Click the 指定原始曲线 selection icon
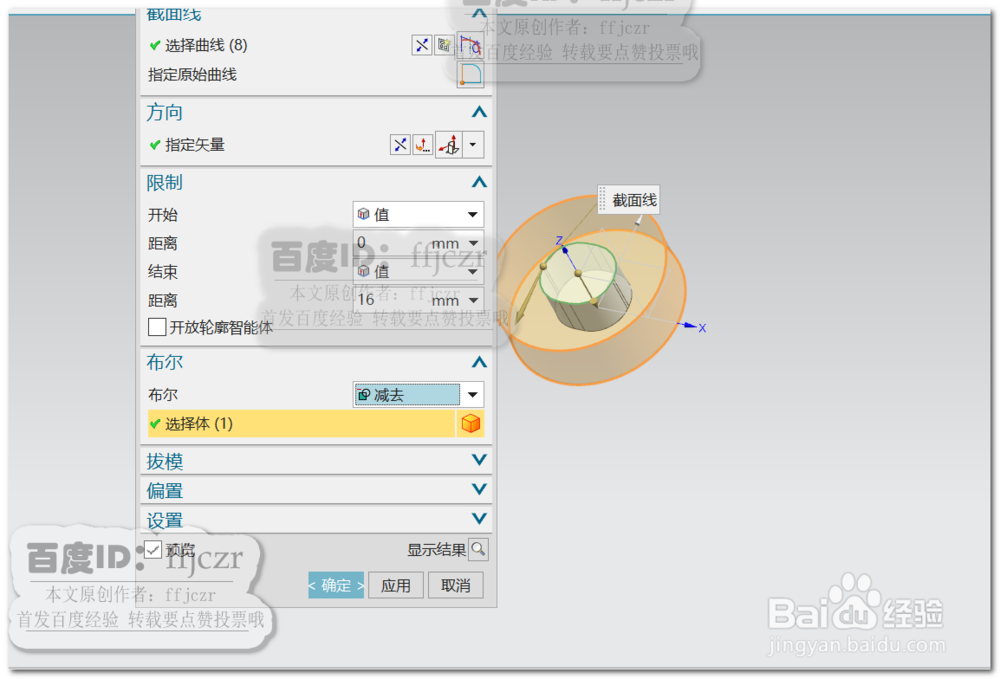 coord(470,75)
